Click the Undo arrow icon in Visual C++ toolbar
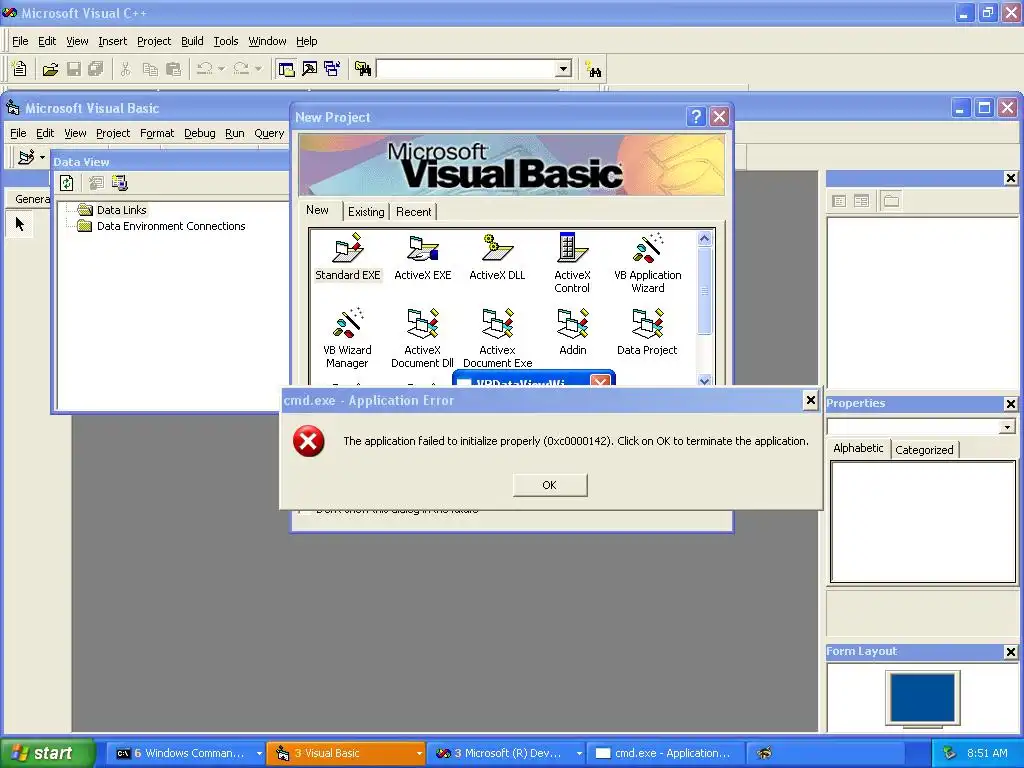The height and width of the screenshot is (768, 1024). pyautogui.click(x=204, y=69)
